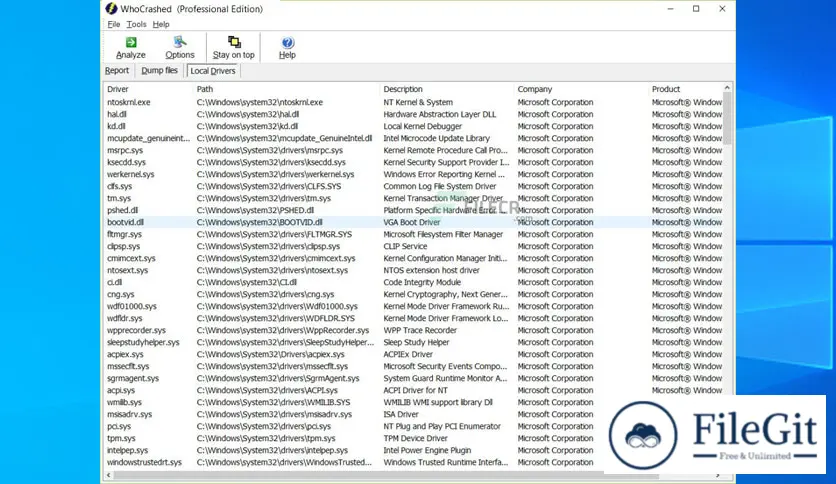Open the Options toolbar icon
Image resolution: width=836 pixels, height=484 pixels.
coord(180,42)
